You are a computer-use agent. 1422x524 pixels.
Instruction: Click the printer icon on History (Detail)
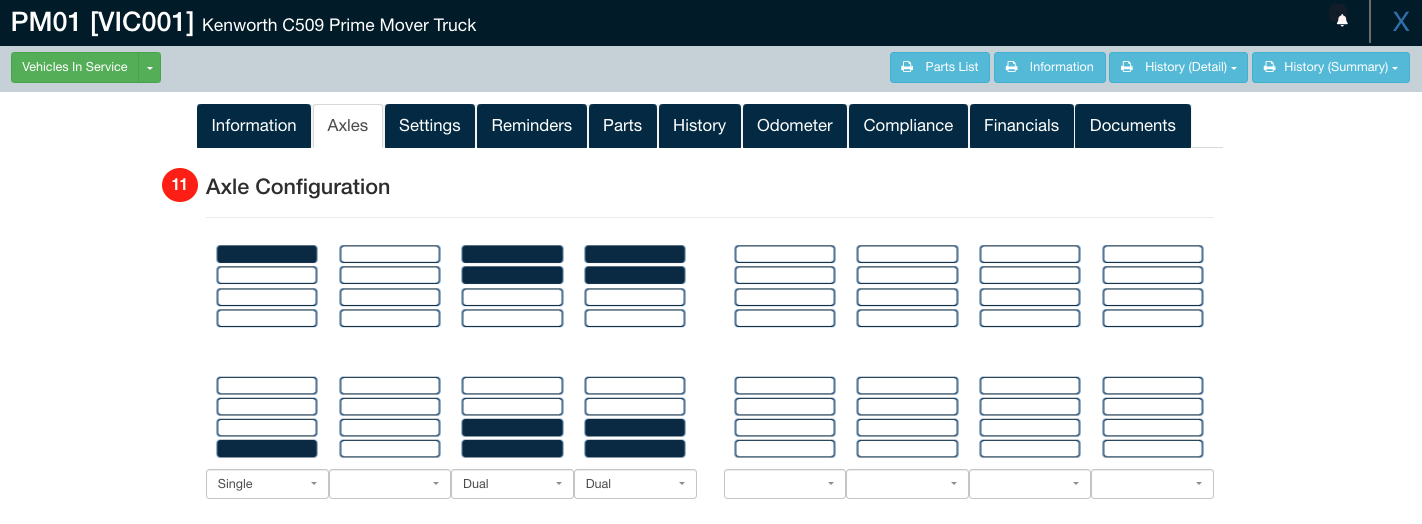(1127, 67)
